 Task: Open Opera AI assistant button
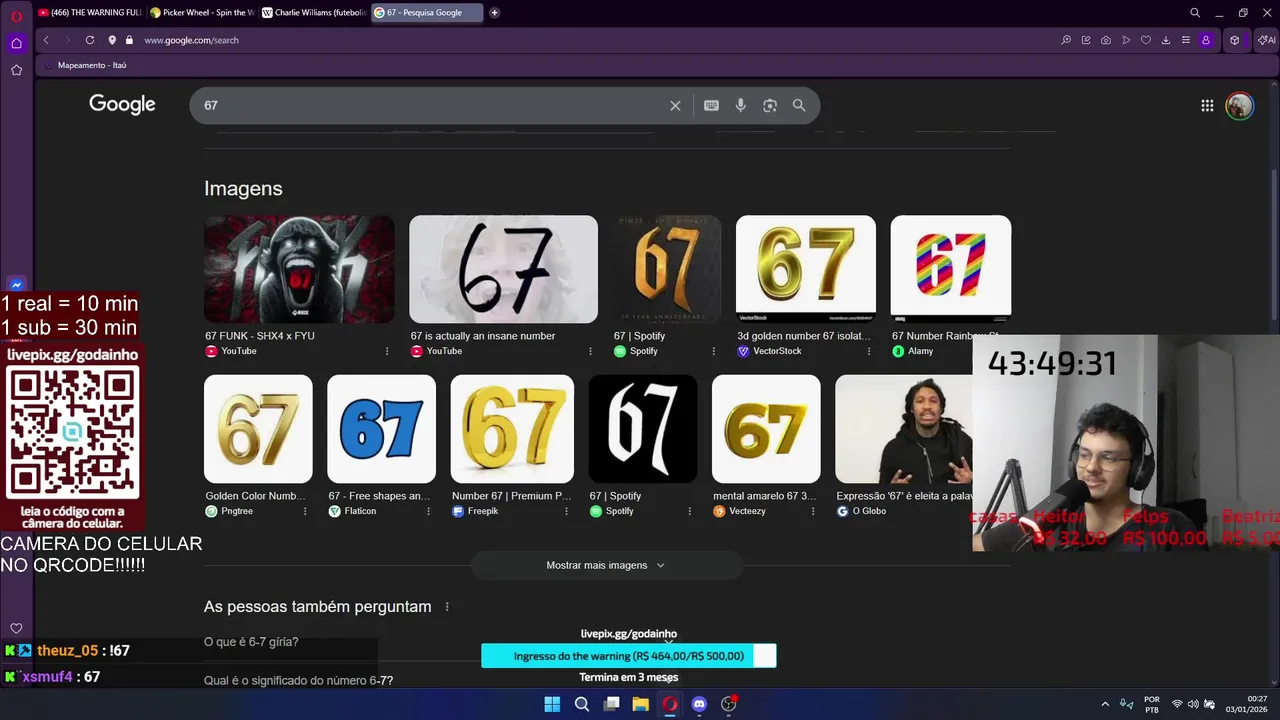click(x=1266, y=40)
